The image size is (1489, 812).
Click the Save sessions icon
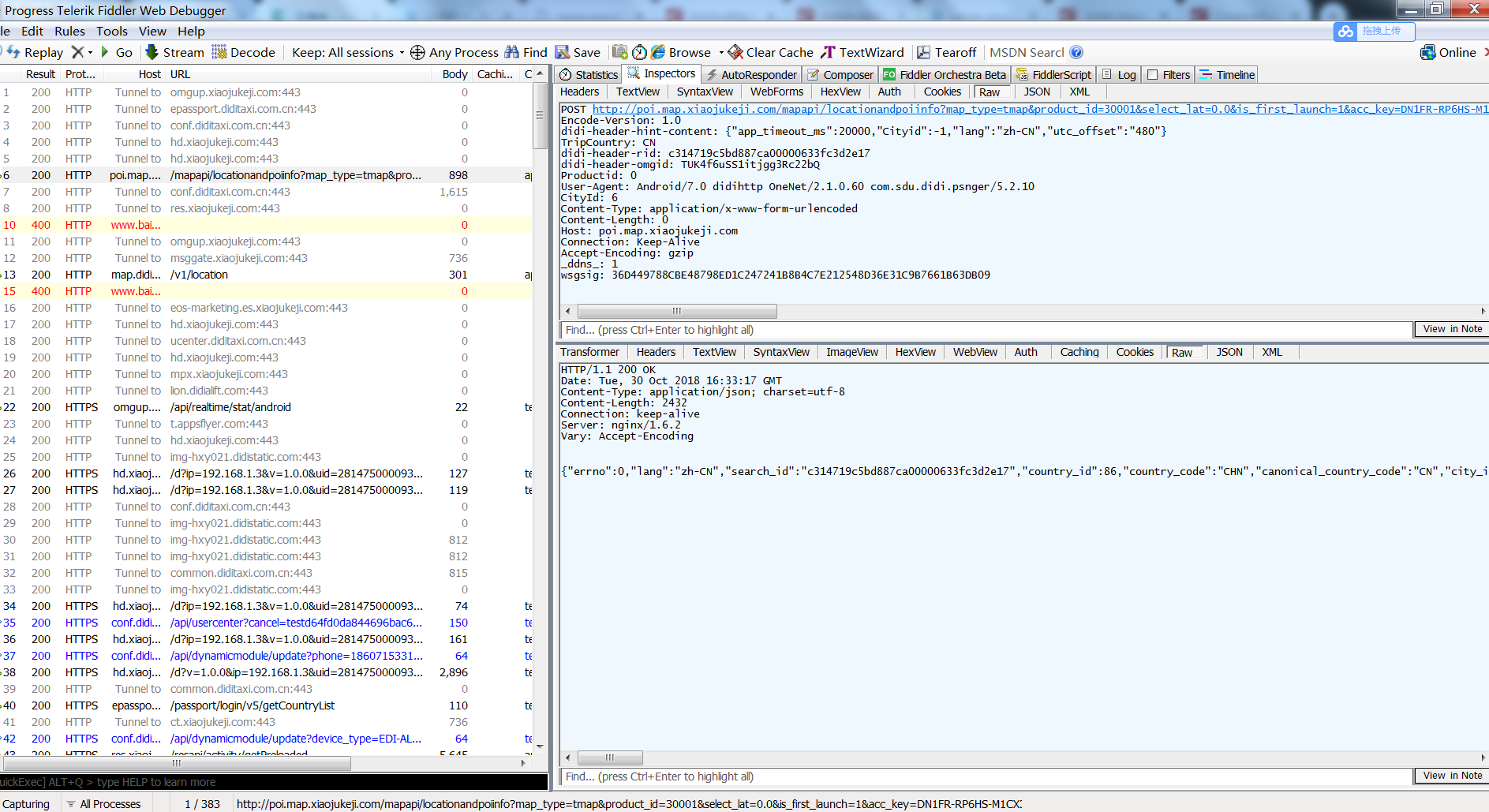pos(562,52)
